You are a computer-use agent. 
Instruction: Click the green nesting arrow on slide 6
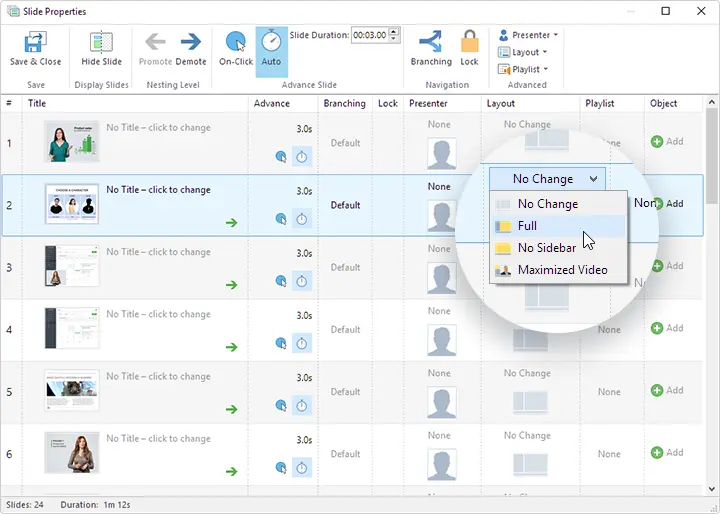[231, 471]
